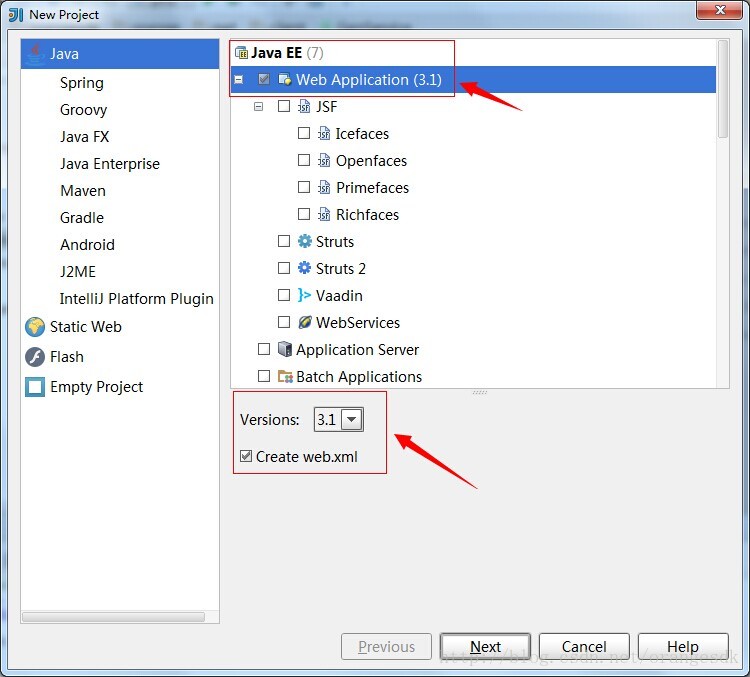Choose IntelliJ Platform Plugin type
750x677 pixels.
click(136, 299)
